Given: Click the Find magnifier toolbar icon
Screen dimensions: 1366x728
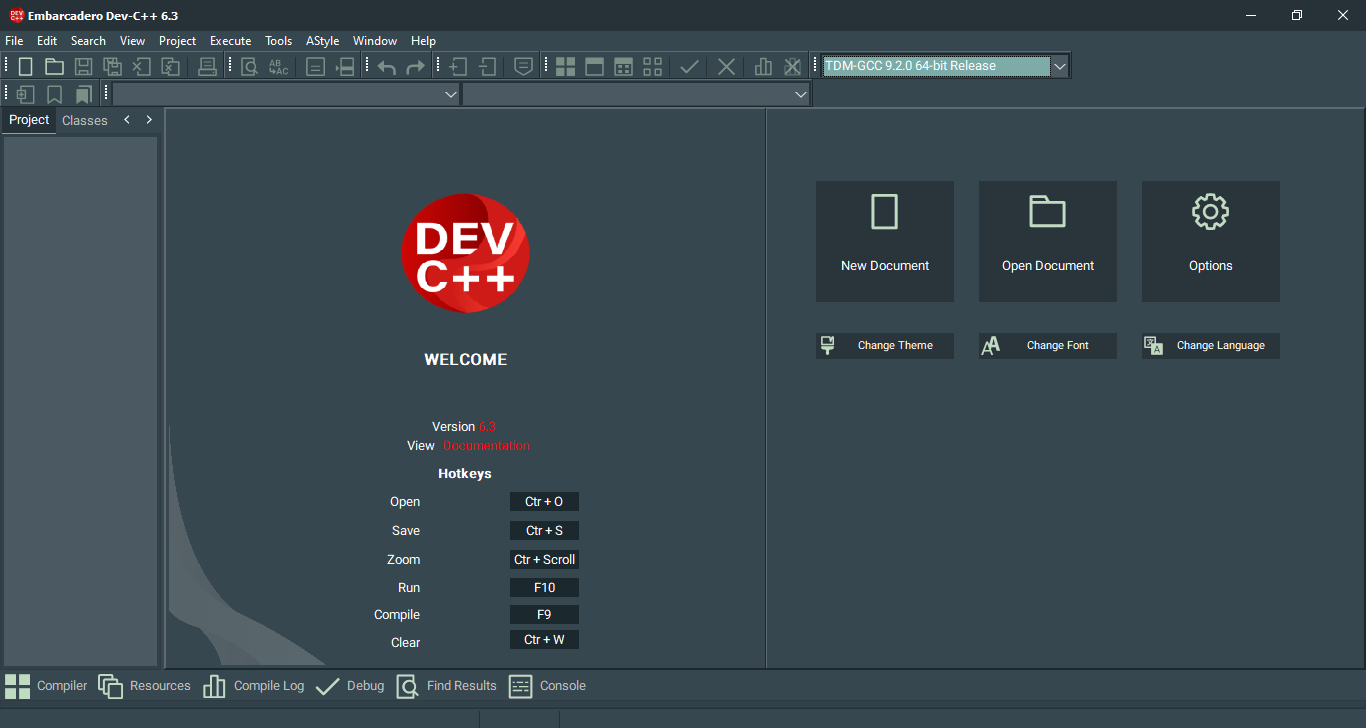Looking at the screenshot, I should tap(249, 67).
